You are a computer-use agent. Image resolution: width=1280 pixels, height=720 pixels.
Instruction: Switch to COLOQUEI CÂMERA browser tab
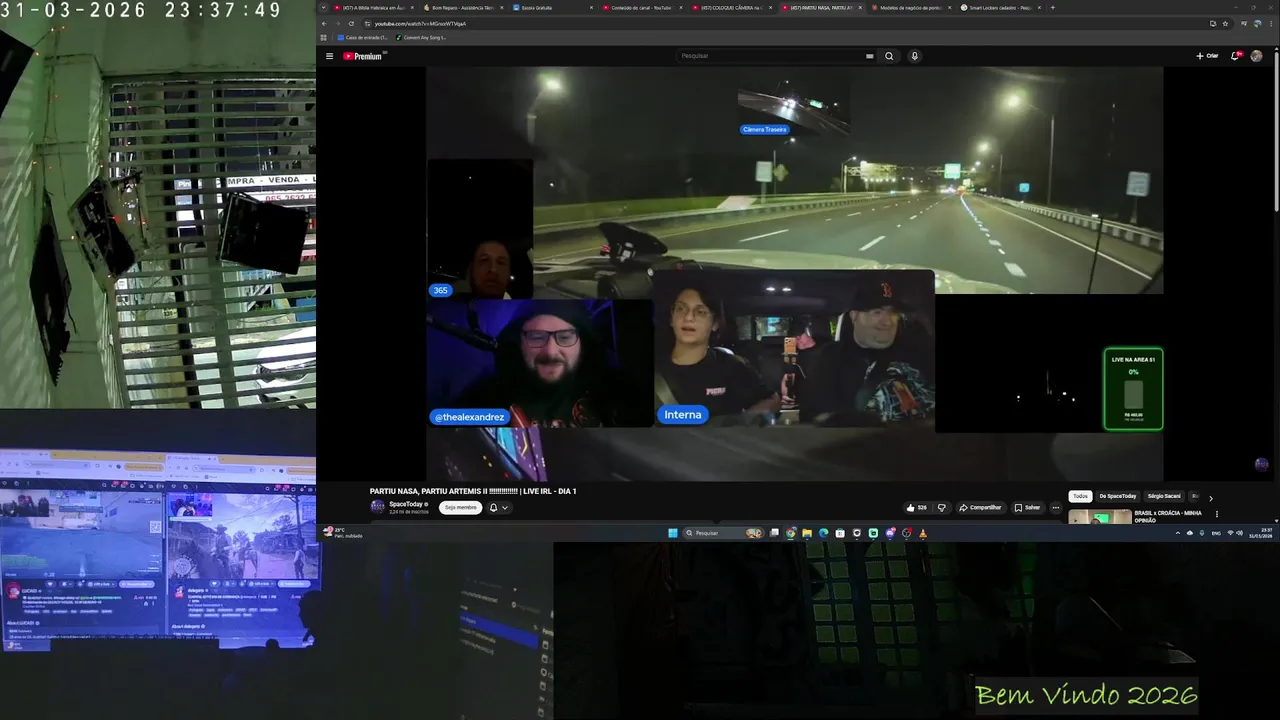pos(731,7)
